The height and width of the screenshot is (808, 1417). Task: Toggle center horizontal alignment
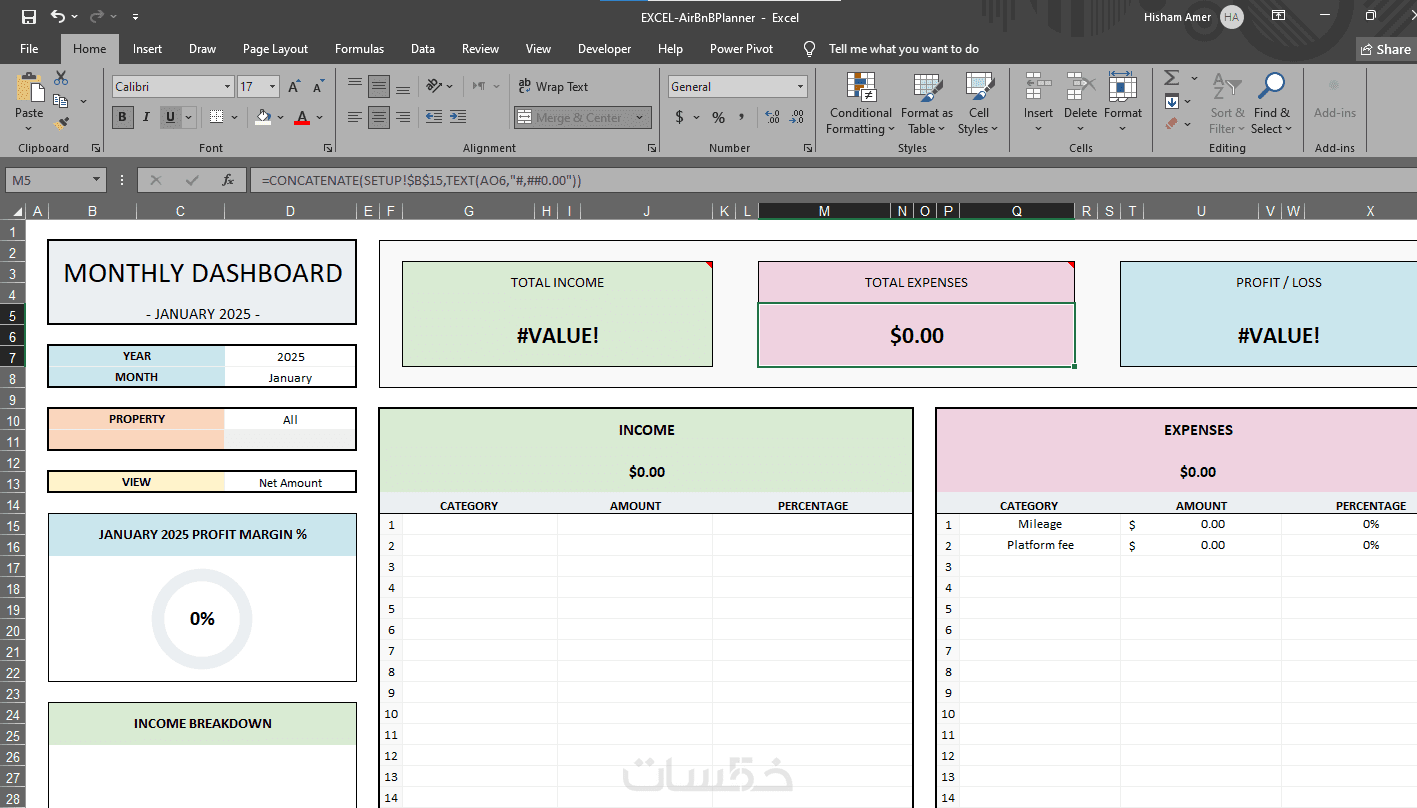(379, 117)
